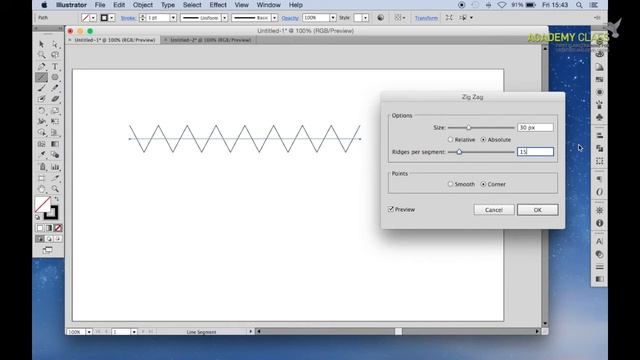Open the Symbols panel icon

(599, 118)
